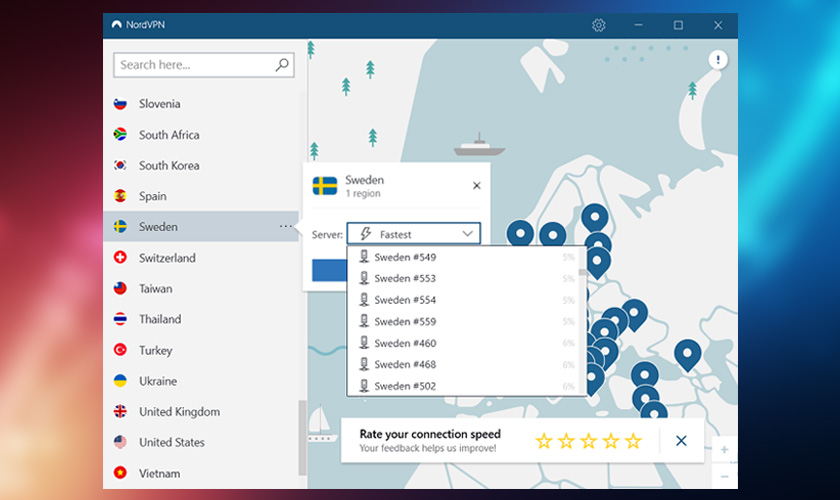Image resolution: width=840 pixels, height=500 pixels.
Task: Click the blue connect button in Sweden popup
Action: coord(329,270)
